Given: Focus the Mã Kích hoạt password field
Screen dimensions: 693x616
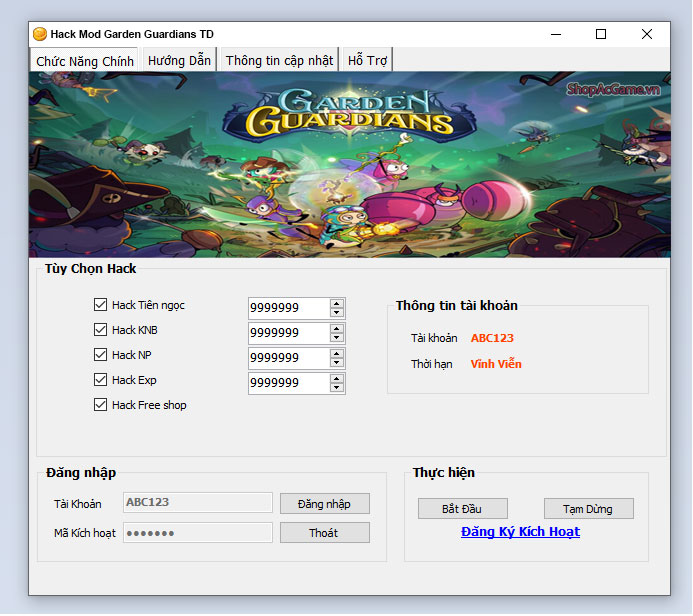Looking at the screenshot, I should coord(198,532).
